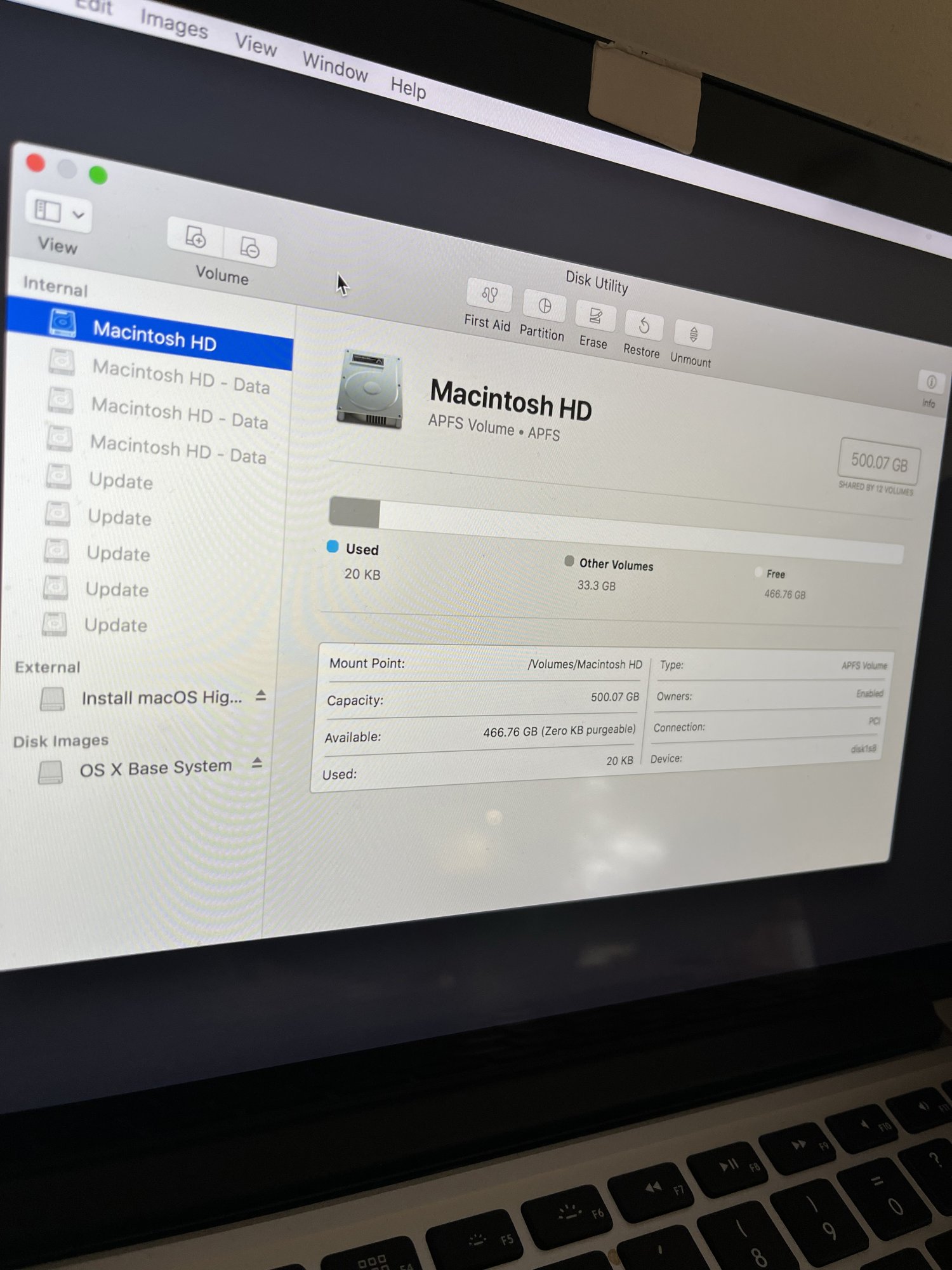Open the Help menu

coord(408,87)
